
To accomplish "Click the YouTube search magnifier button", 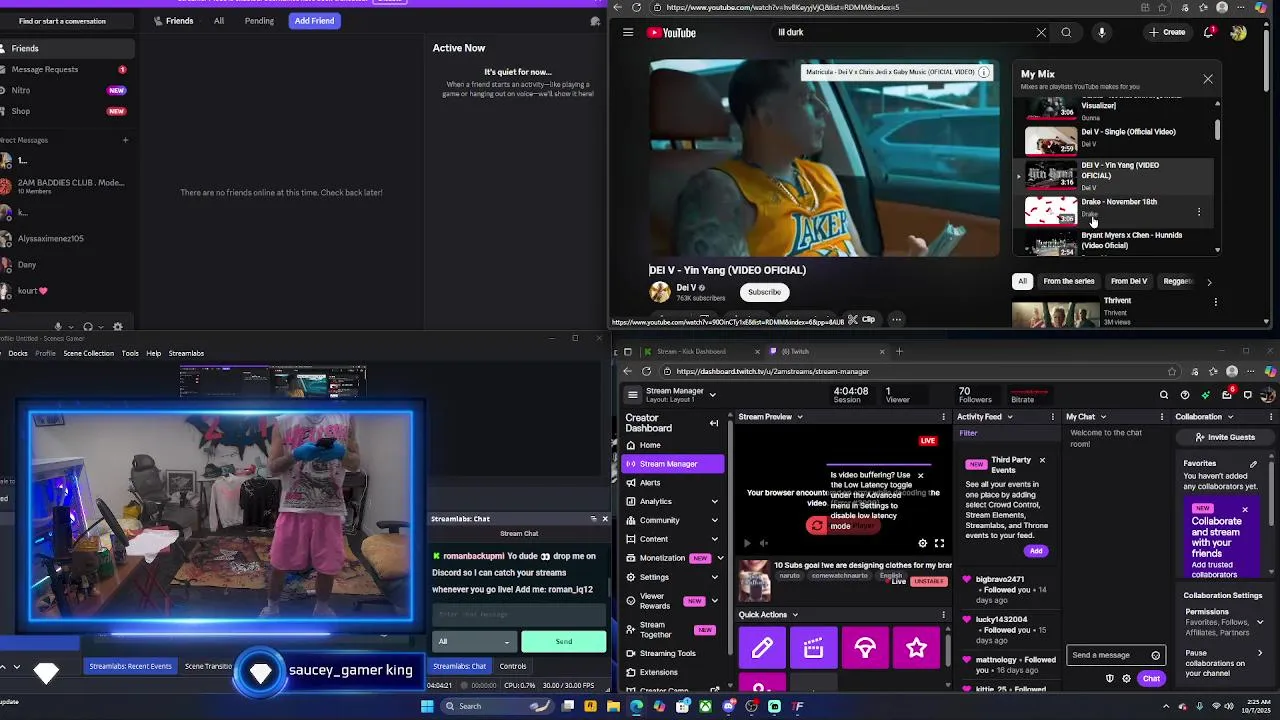I will click(1066, 32).
